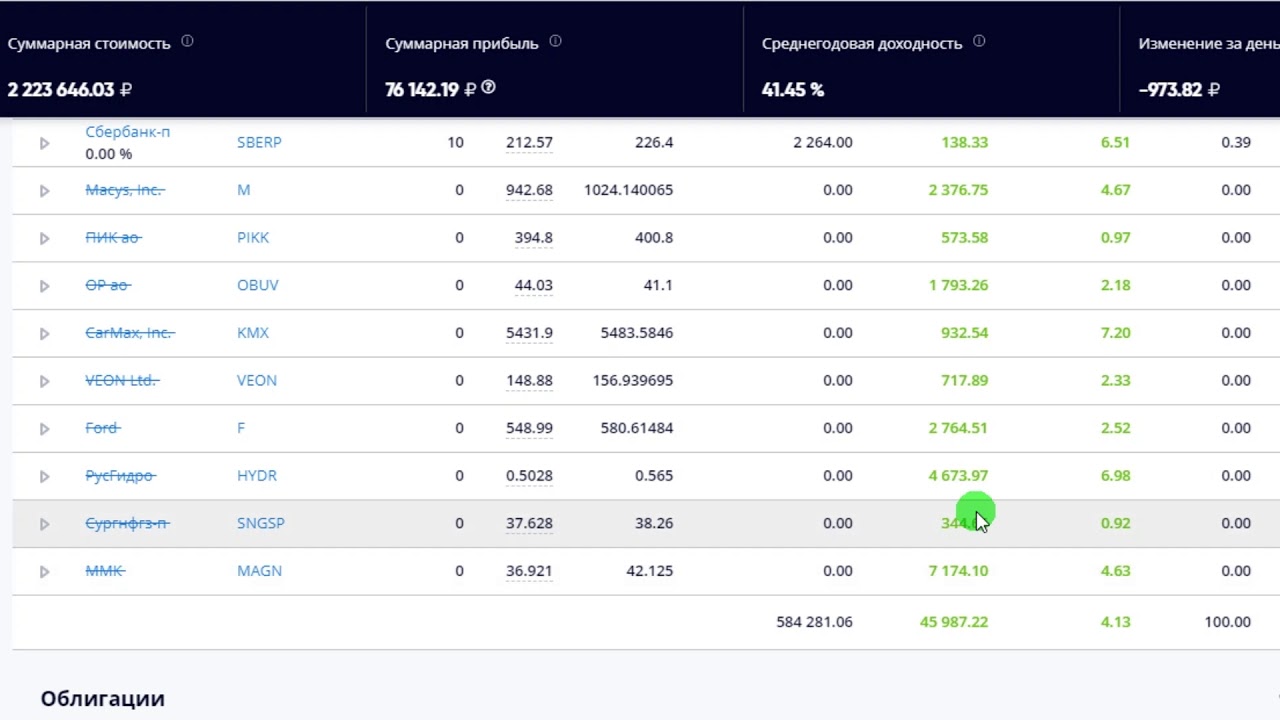Screen dimensions: 1280x720
Task: Open the Macys, Inc. link
Action: click(125, 190)
